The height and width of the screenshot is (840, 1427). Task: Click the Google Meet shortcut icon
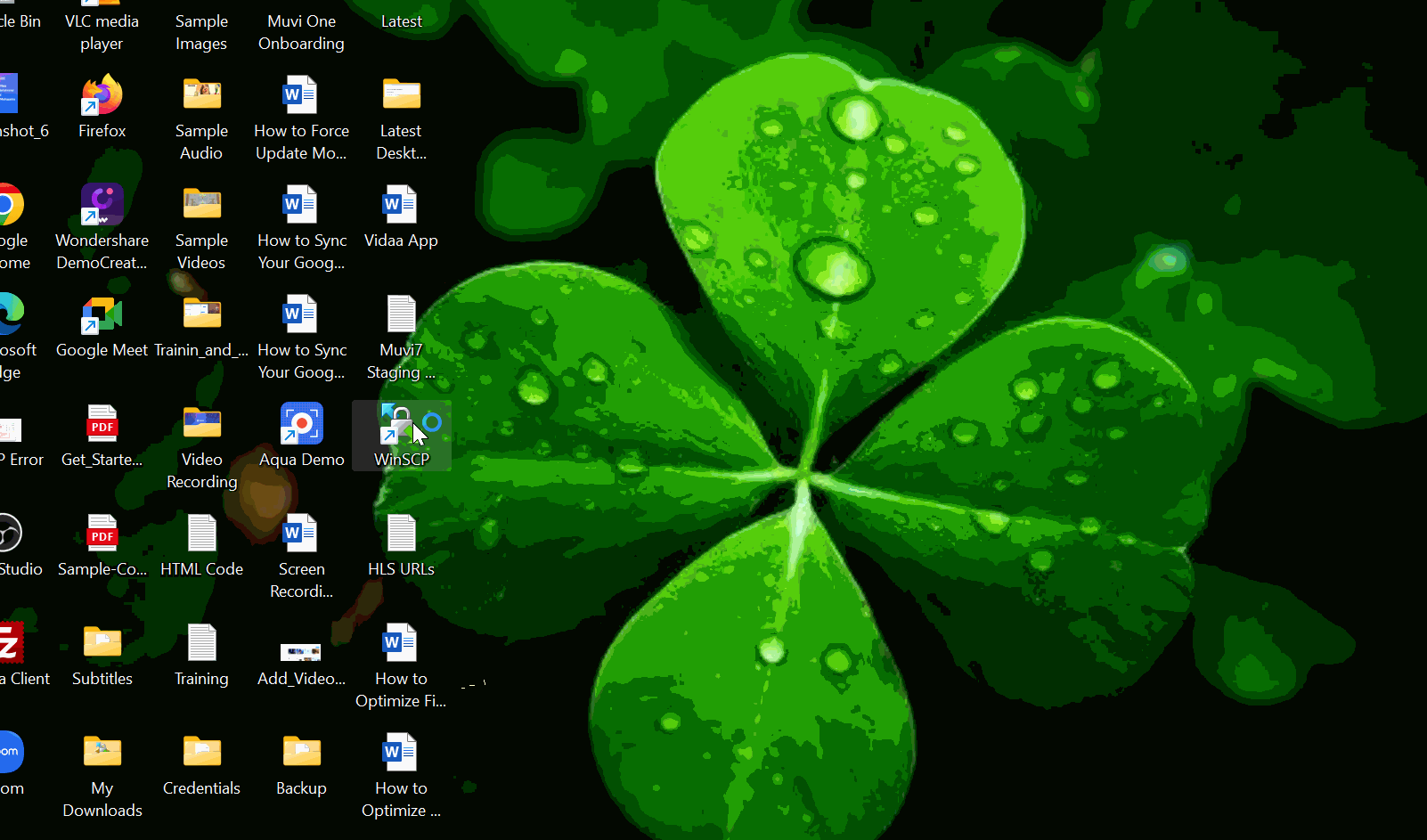coord(102,315)
